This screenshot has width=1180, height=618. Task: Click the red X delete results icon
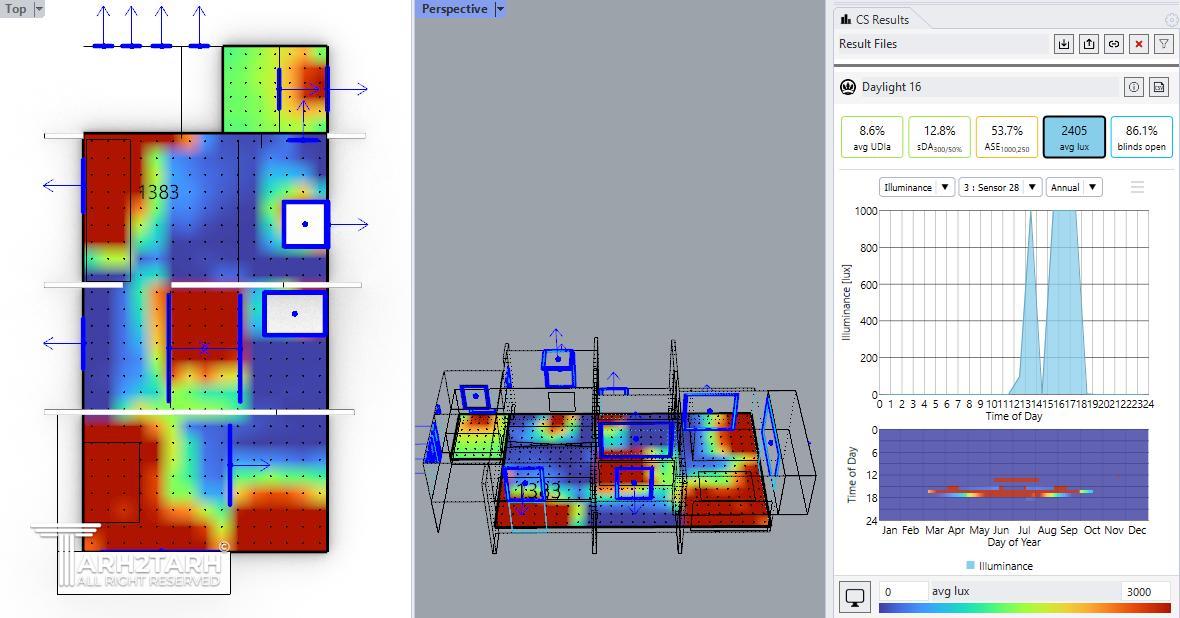coord(1138,44)
